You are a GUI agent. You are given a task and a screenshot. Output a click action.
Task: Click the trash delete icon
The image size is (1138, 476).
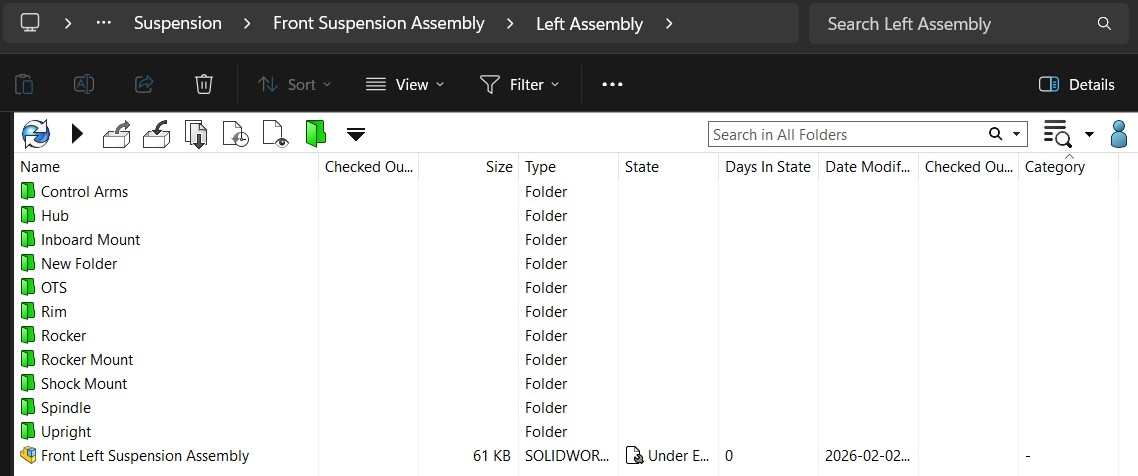pos(204,85)
